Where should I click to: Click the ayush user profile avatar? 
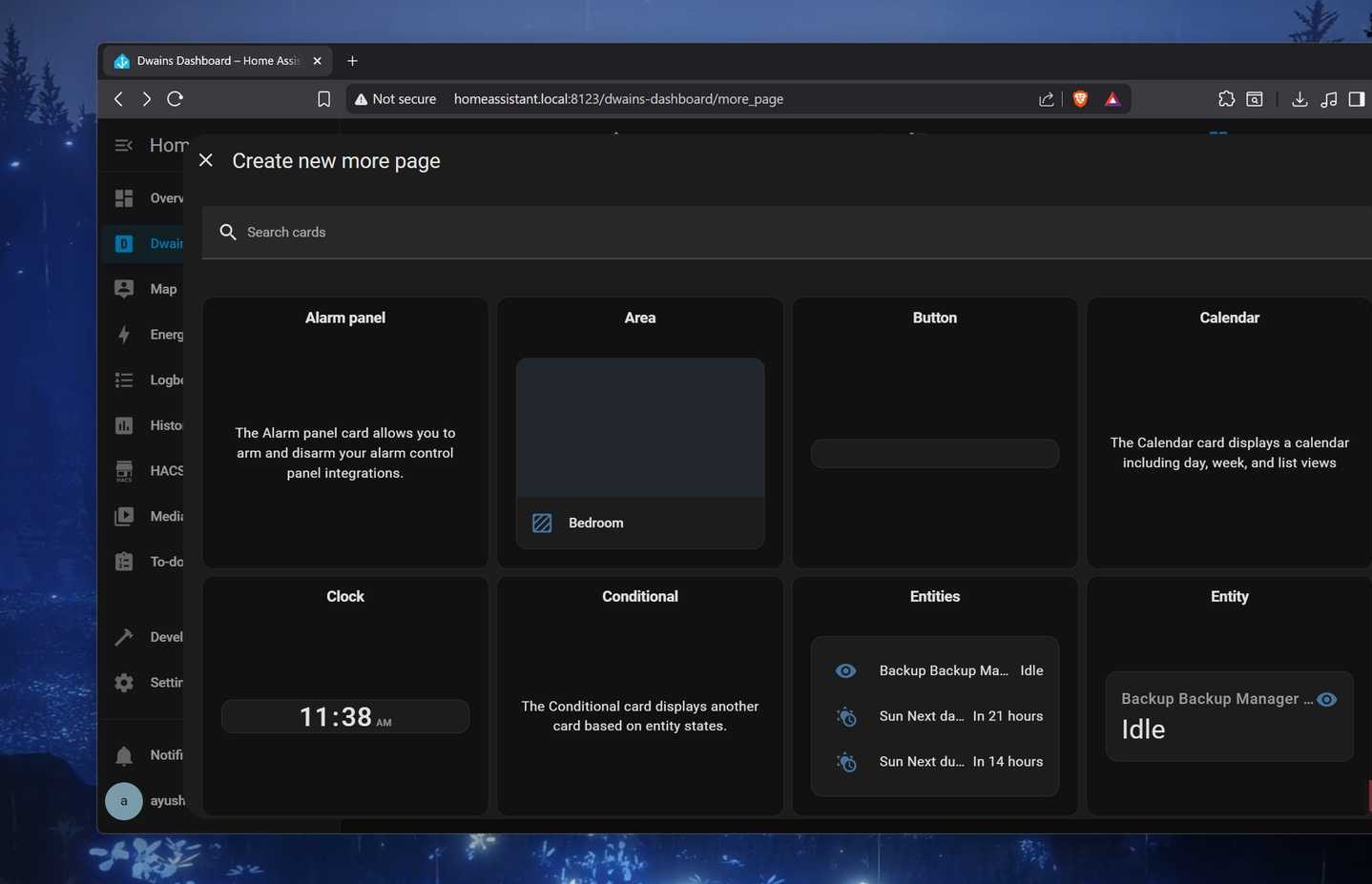point(123,801)
